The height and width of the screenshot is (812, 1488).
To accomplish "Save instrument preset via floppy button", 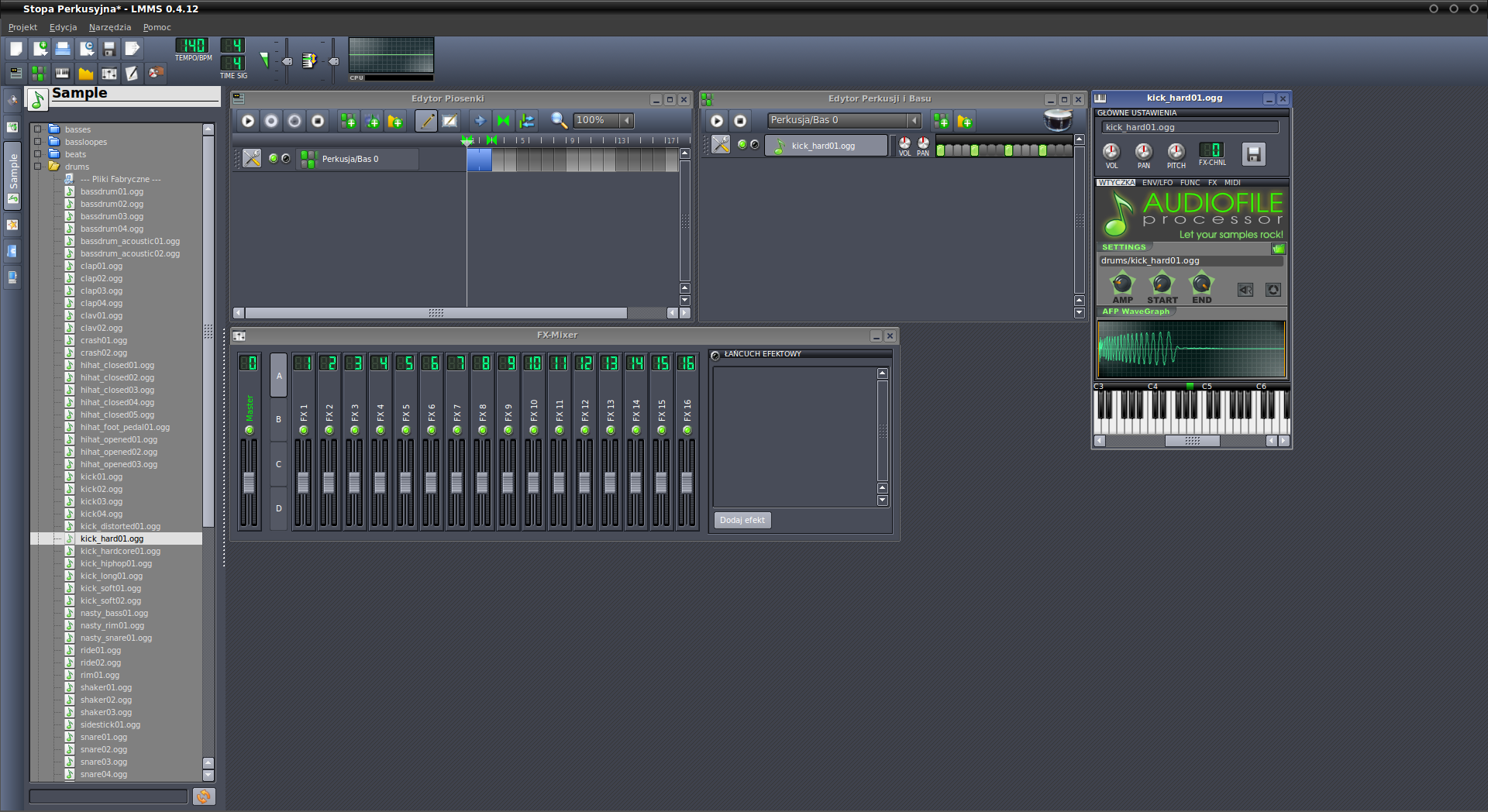I will 1253,153.
